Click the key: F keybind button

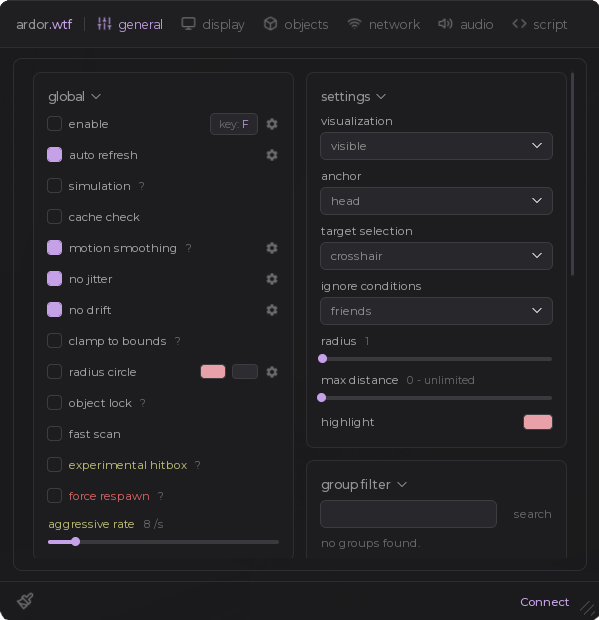234,124
